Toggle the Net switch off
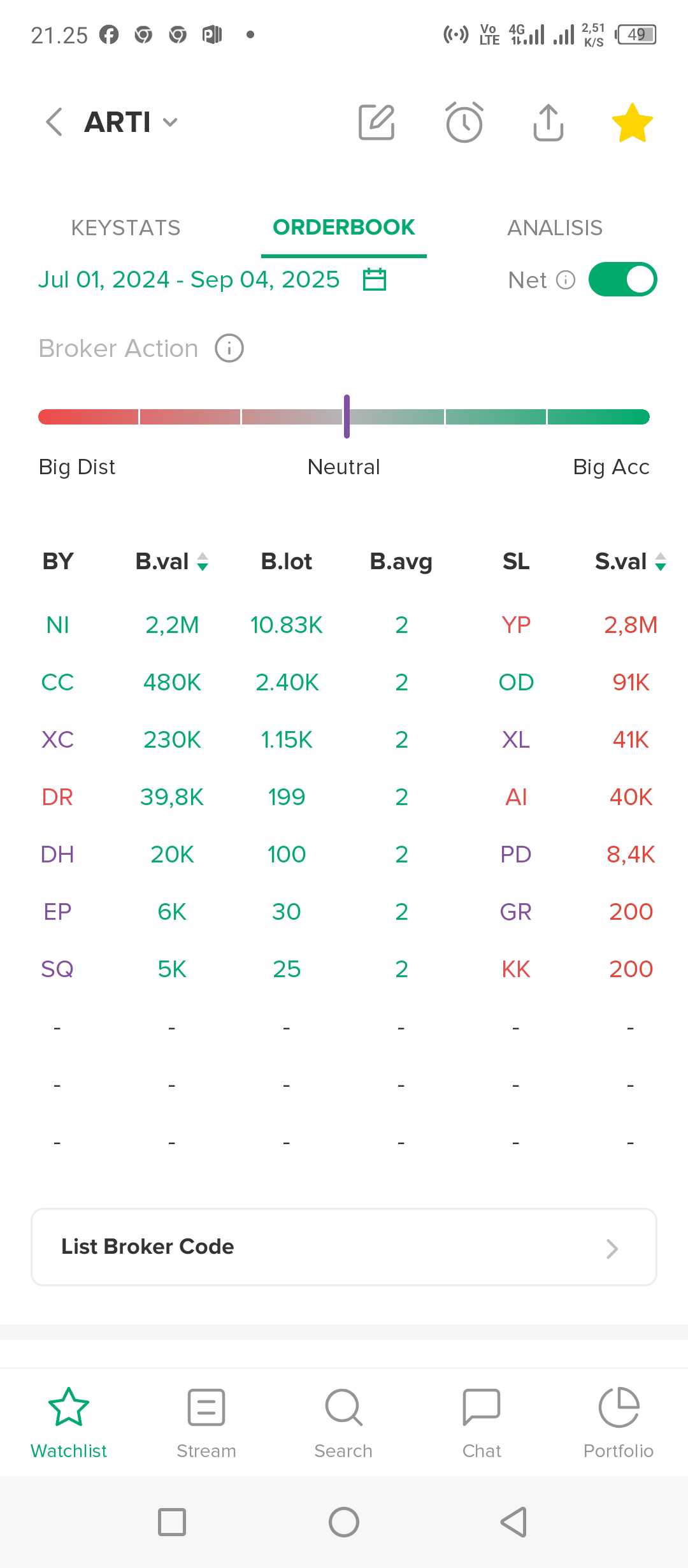This screenshot has height=1568, width=688. (x=622, y=279)
